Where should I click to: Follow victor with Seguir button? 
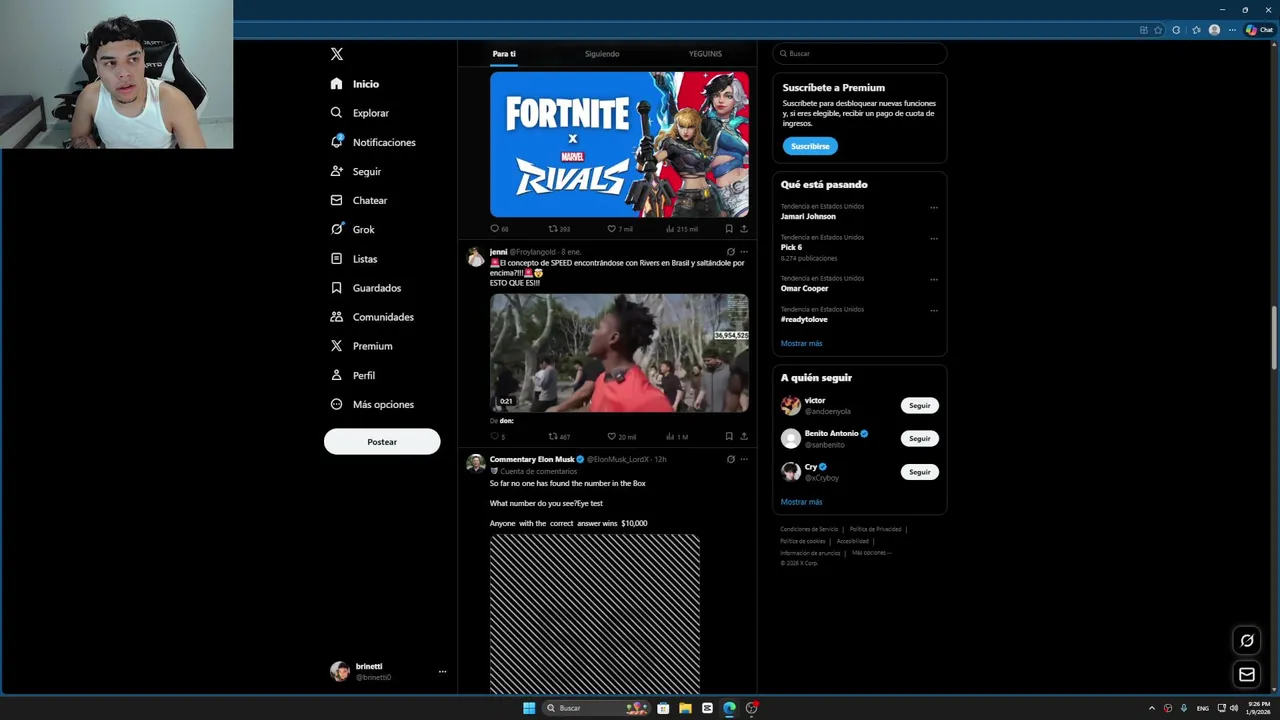tap(920, 405)
